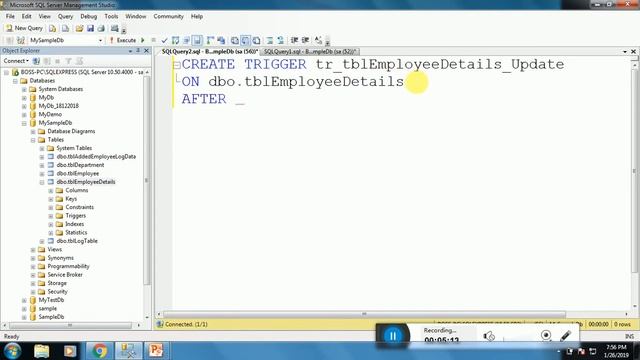The image size is (640, 360).
Task: Open the Edit menu
Action: [x=27, y=16]
